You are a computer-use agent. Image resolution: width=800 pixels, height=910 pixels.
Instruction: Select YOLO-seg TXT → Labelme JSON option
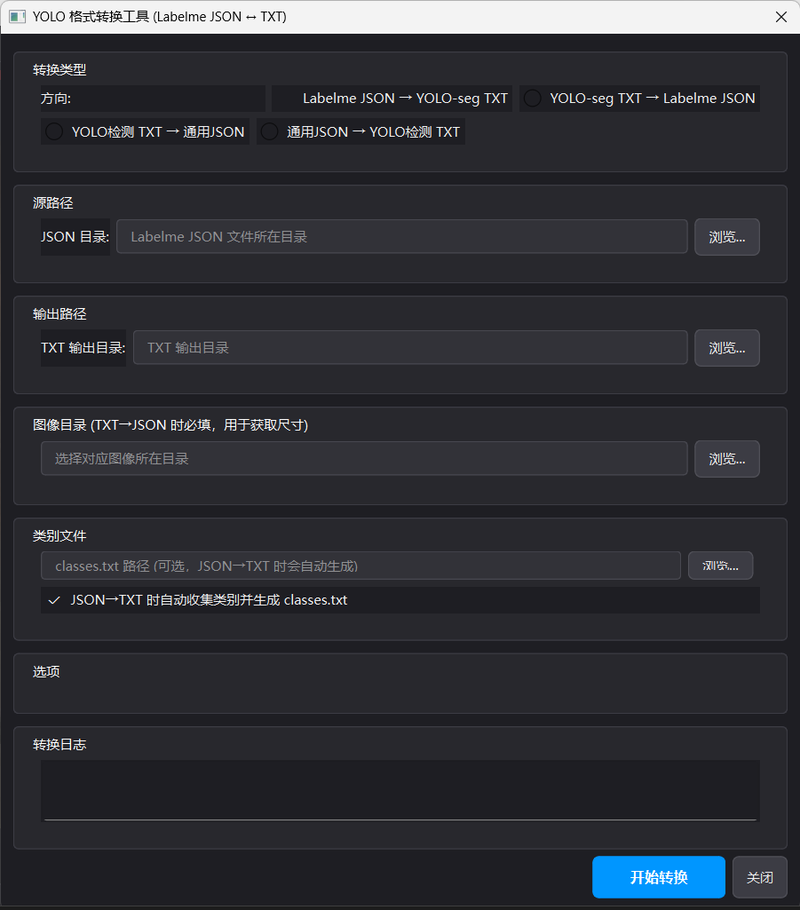tap(639, 99)
